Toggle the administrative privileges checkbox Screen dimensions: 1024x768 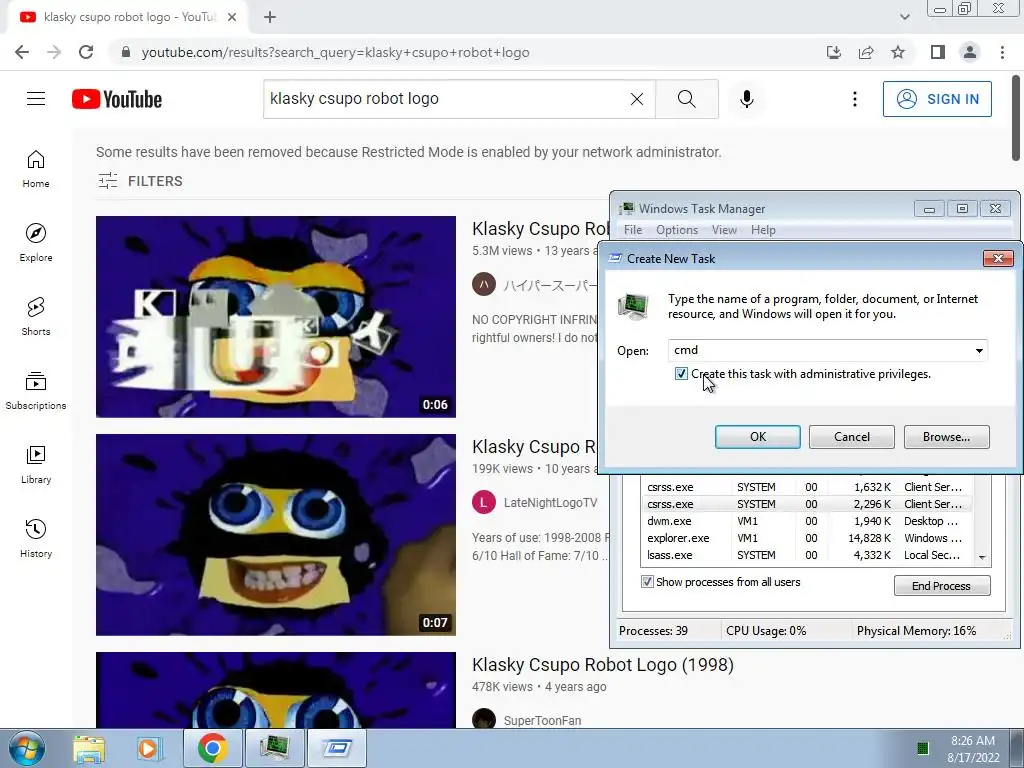681,374
